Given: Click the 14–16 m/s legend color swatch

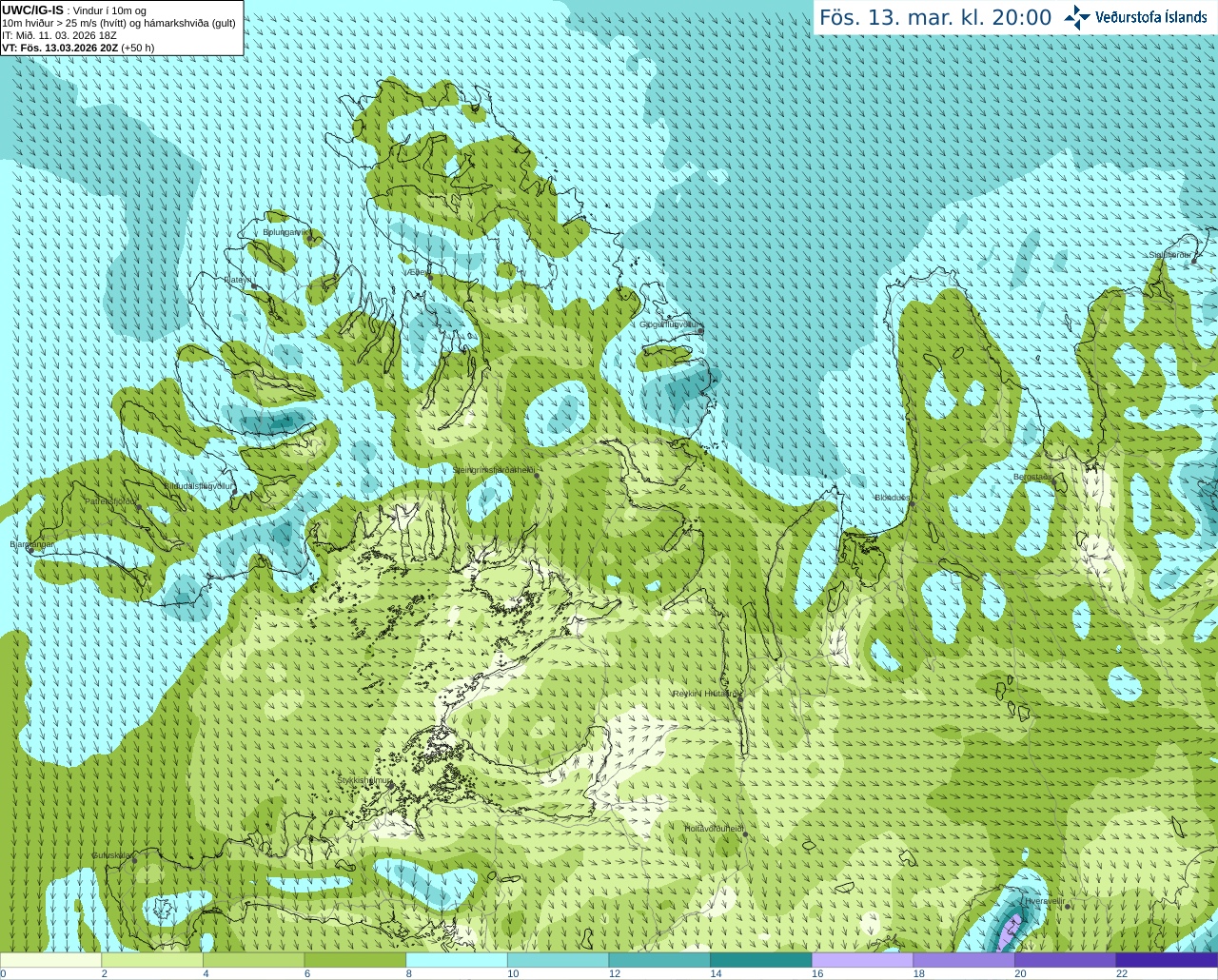Looking at the screenshot, I should [761, 960].
